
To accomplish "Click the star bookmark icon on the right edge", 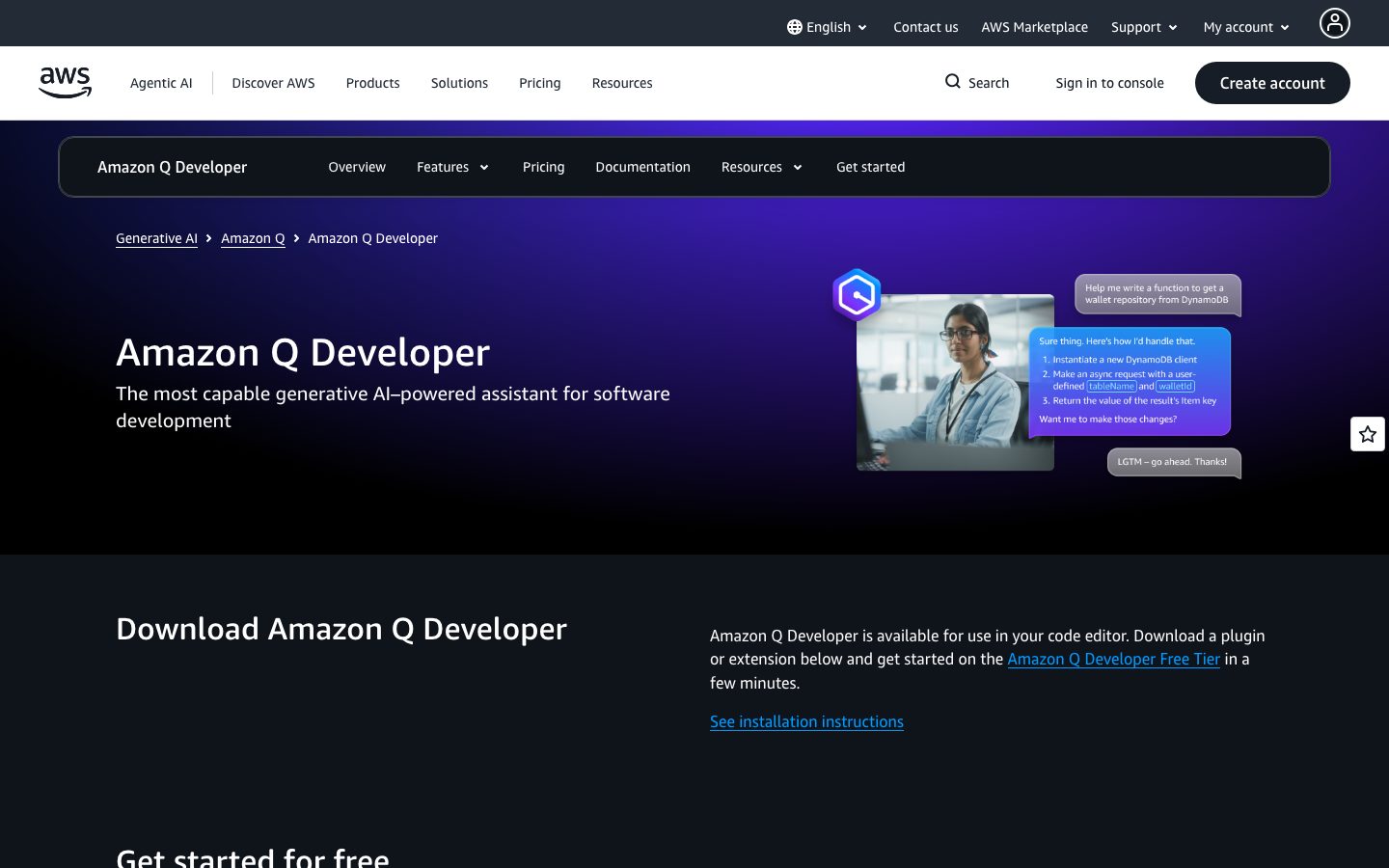I will pyautogui.click(x=1368, y=434).
